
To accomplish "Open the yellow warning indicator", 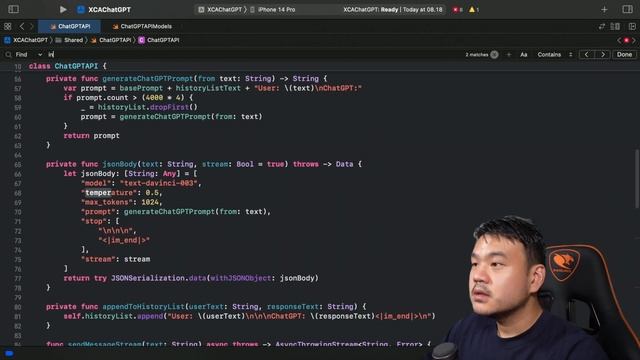I will [x=474, y=9].
